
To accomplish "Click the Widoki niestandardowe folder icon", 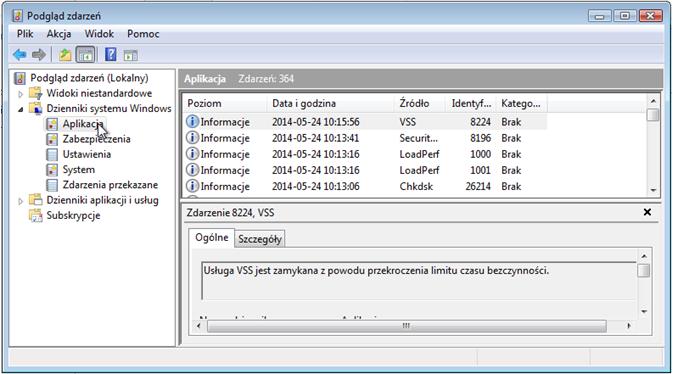I will point(36,93).
